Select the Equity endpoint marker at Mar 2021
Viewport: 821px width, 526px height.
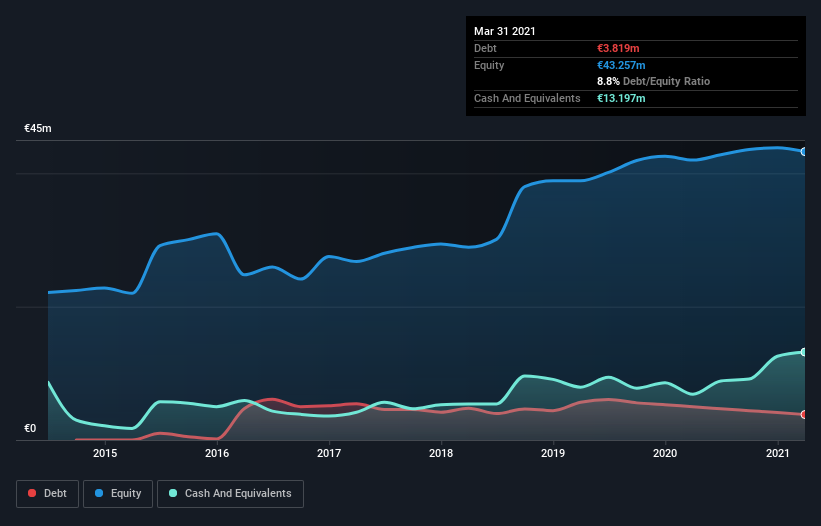click(804, 152)
